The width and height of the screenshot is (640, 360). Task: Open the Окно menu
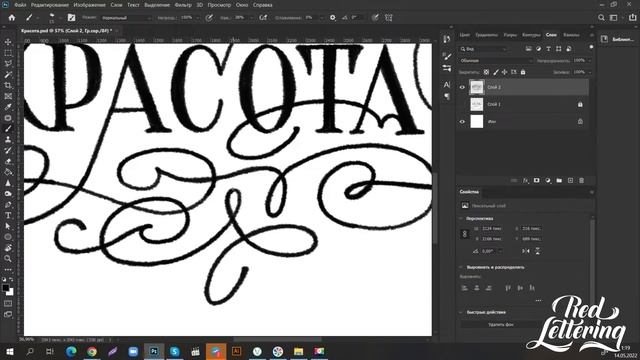point(242,5)
